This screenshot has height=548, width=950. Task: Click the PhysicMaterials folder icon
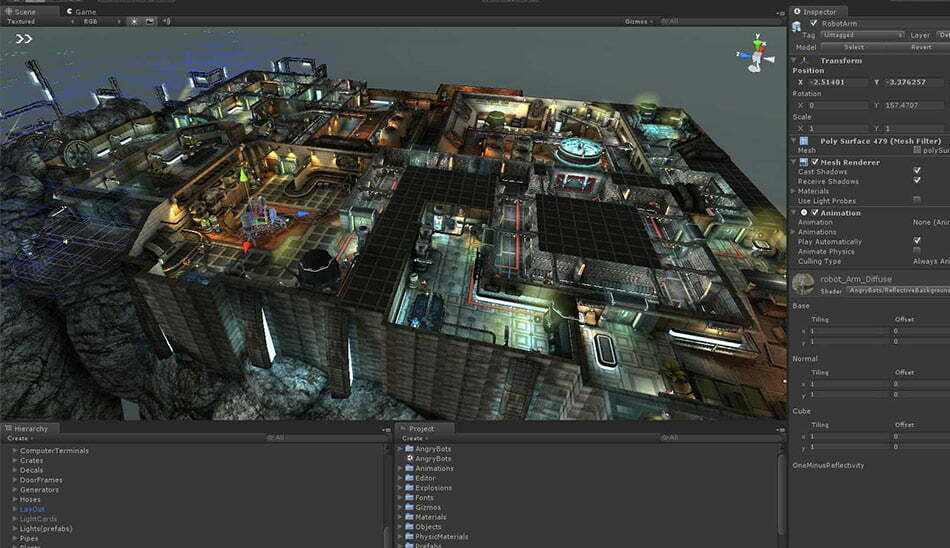pos(410,536)
